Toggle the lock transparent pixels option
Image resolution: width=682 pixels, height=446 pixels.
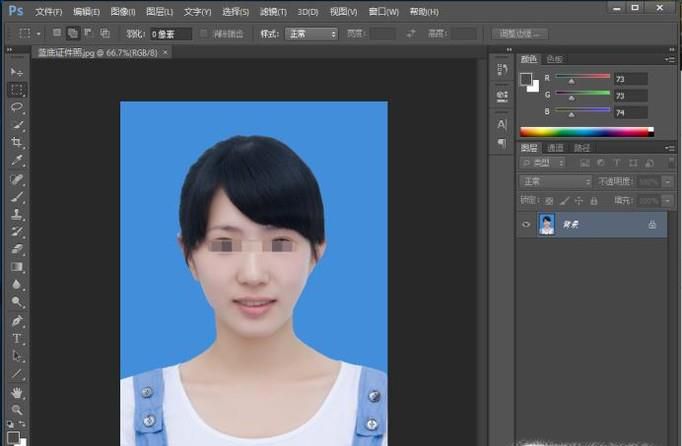pos(549,200)
